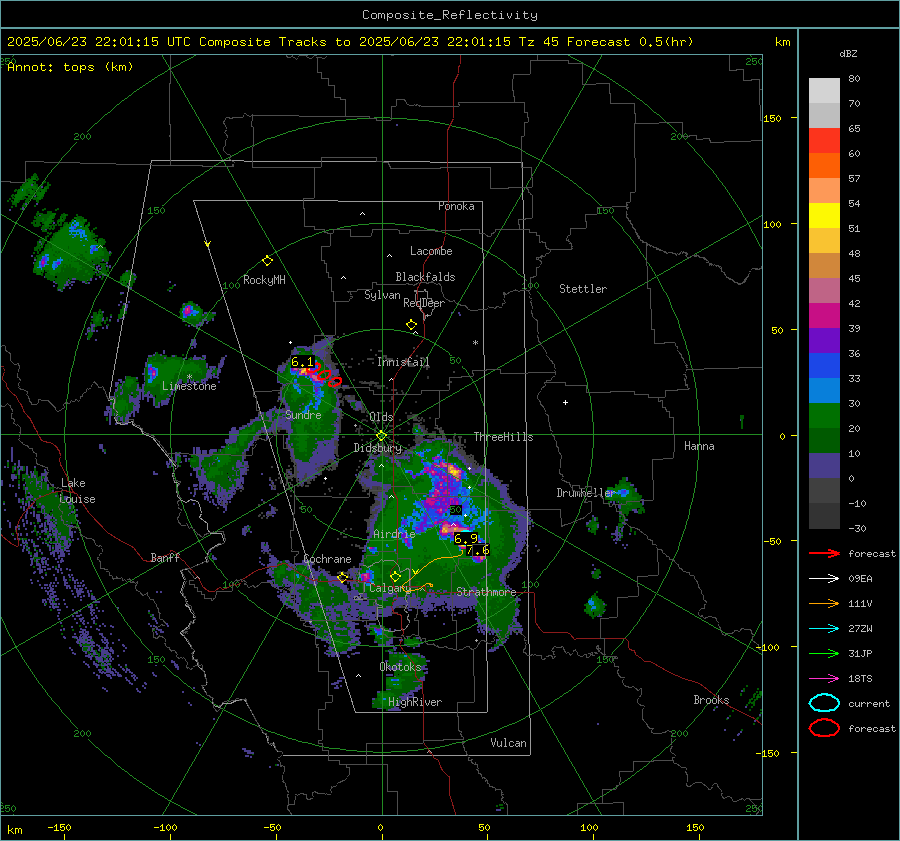The height and width of the screenshot is (841, 900).
Task: Click the RedDeer city label
Action: (x=424, y=303)
